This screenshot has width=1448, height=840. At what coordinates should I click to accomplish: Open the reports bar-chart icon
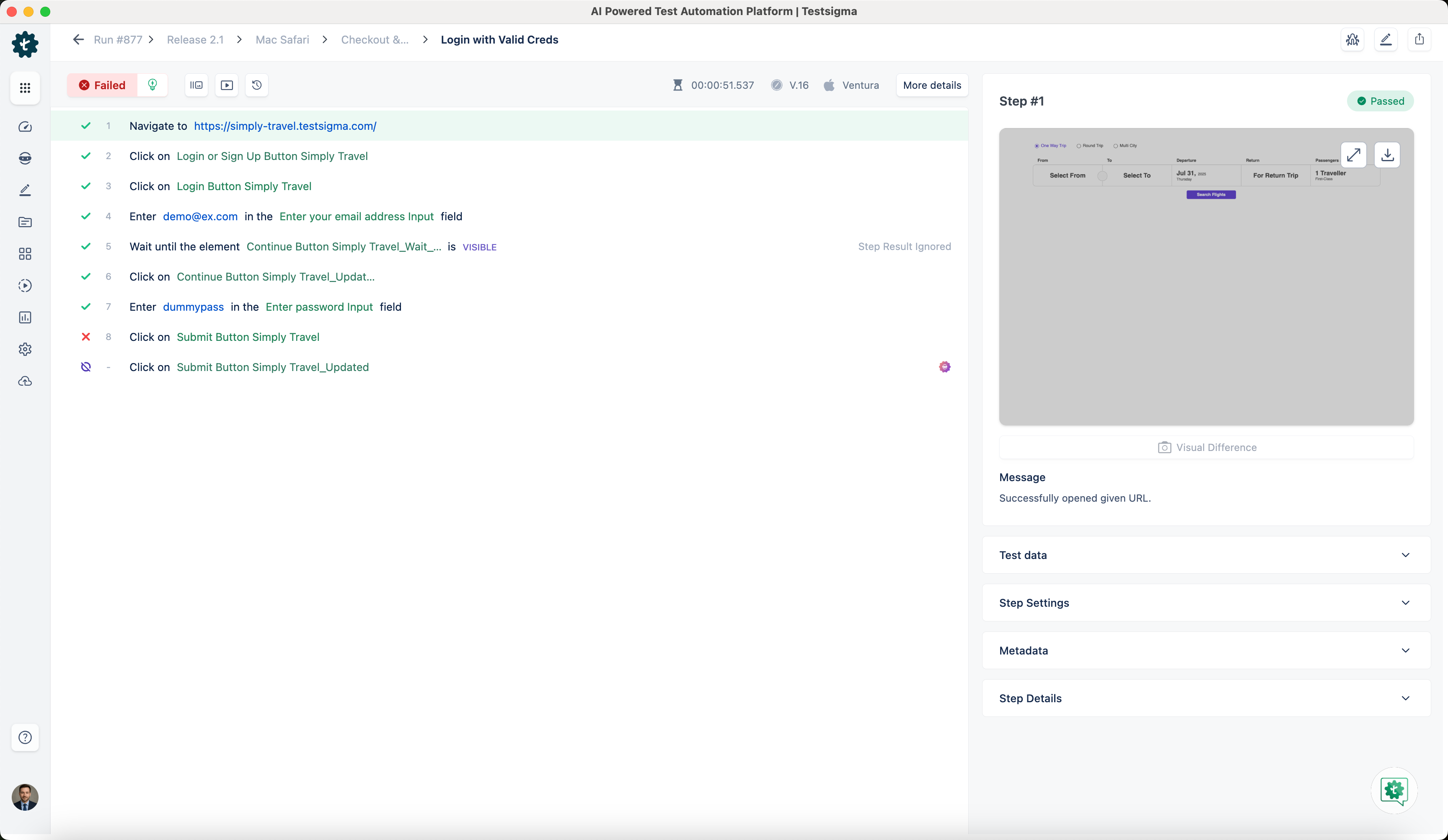25,317
